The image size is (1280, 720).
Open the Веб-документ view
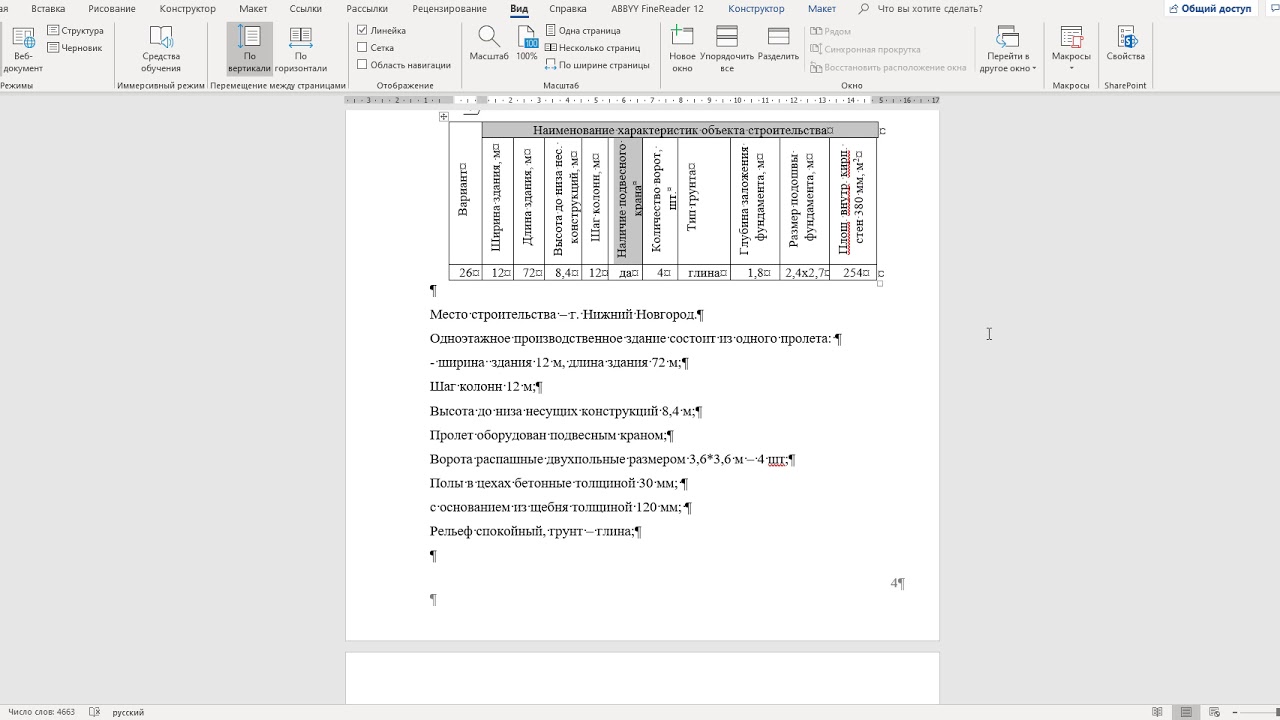point(23,50)
